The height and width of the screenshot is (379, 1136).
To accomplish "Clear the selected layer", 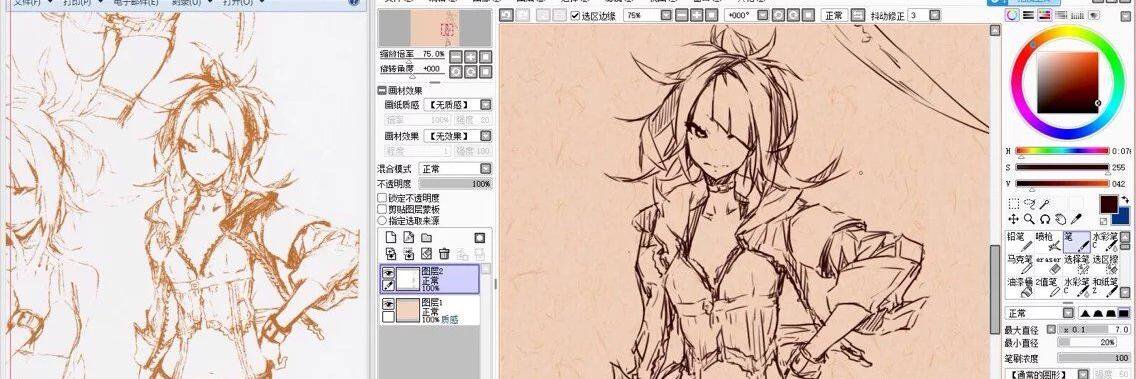I will tap(427, 254).
